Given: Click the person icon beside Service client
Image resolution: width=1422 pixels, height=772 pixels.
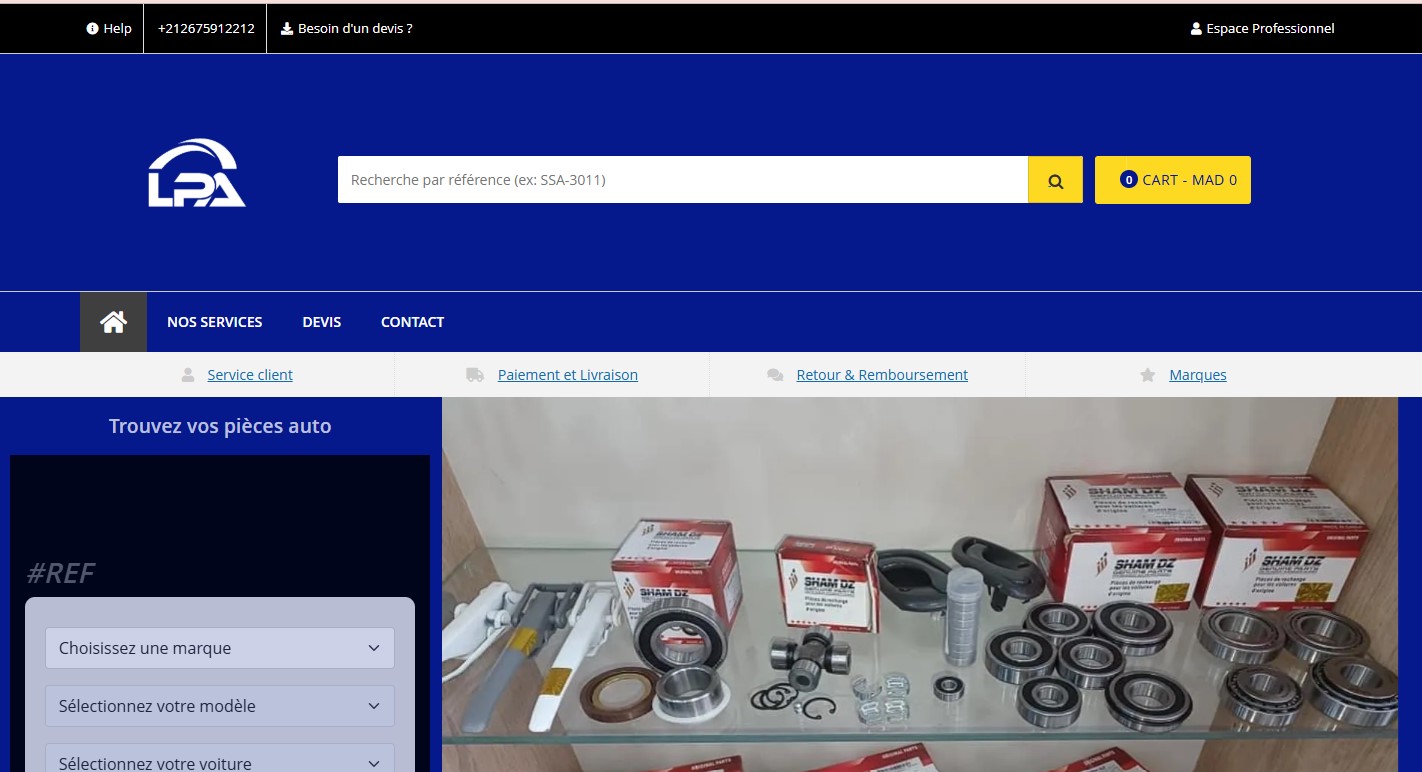Looking at the screenshot, I should [x=188, y=375].
